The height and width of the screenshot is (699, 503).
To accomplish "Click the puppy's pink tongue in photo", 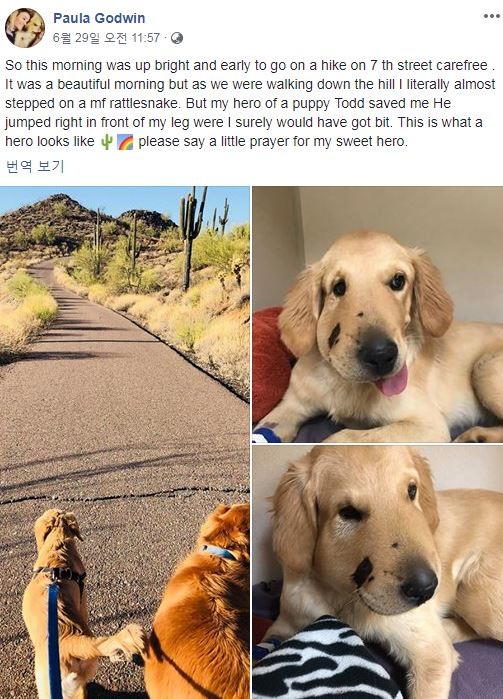I will [x=393, y=382].
